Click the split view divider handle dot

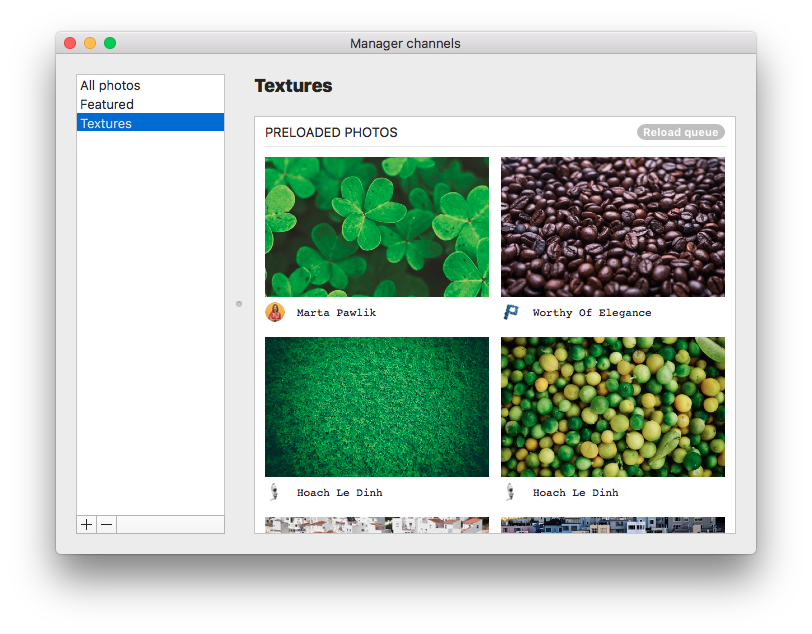239,304
